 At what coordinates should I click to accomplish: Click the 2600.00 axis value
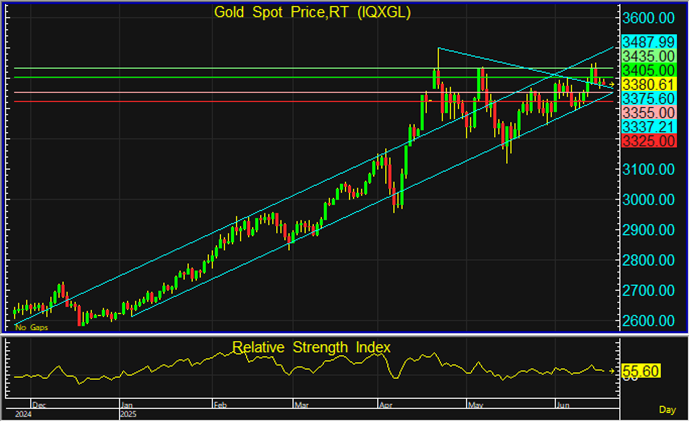coord(648,320)
